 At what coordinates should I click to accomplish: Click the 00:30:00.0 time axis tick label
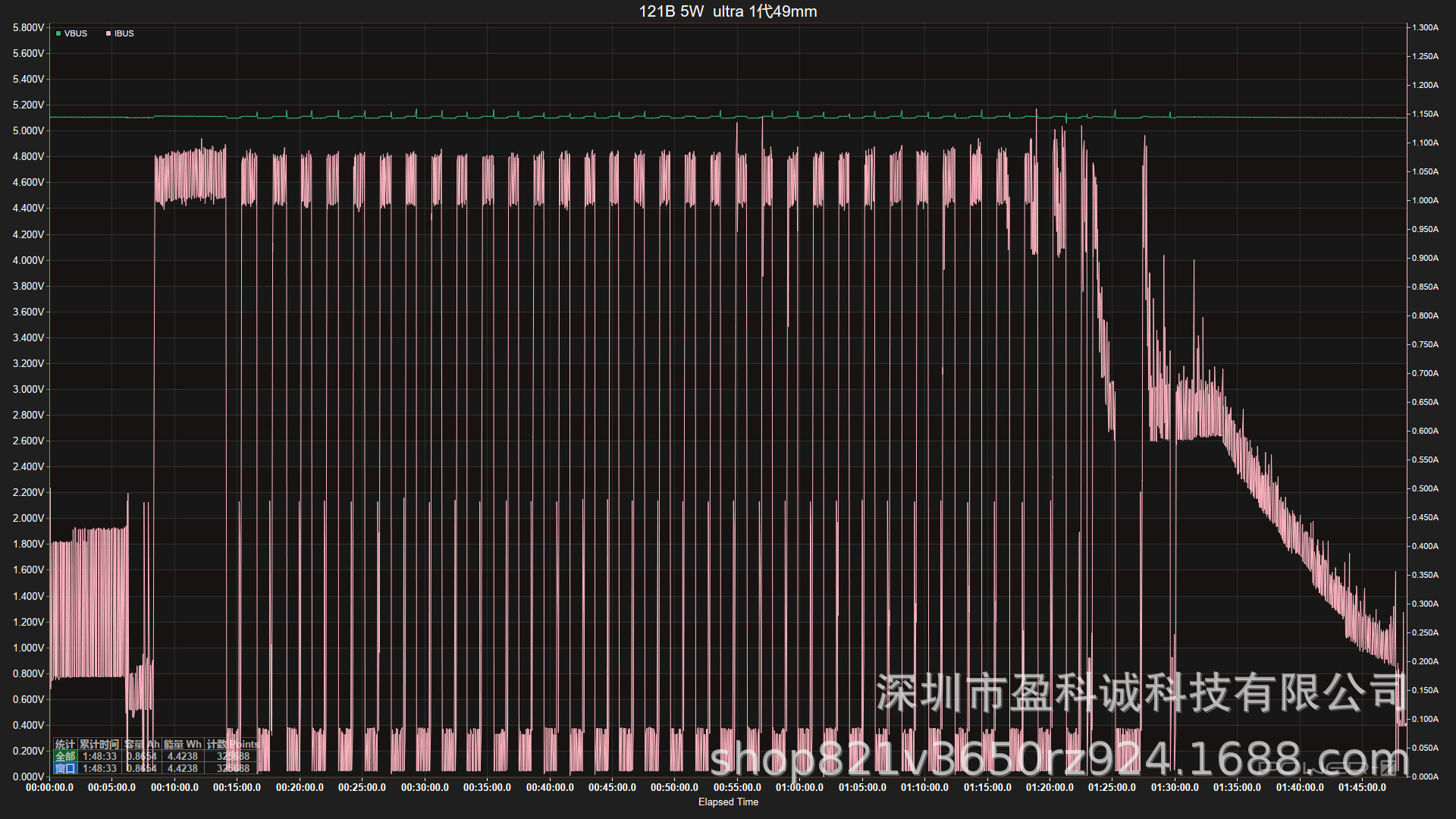[x=425, y=787]
